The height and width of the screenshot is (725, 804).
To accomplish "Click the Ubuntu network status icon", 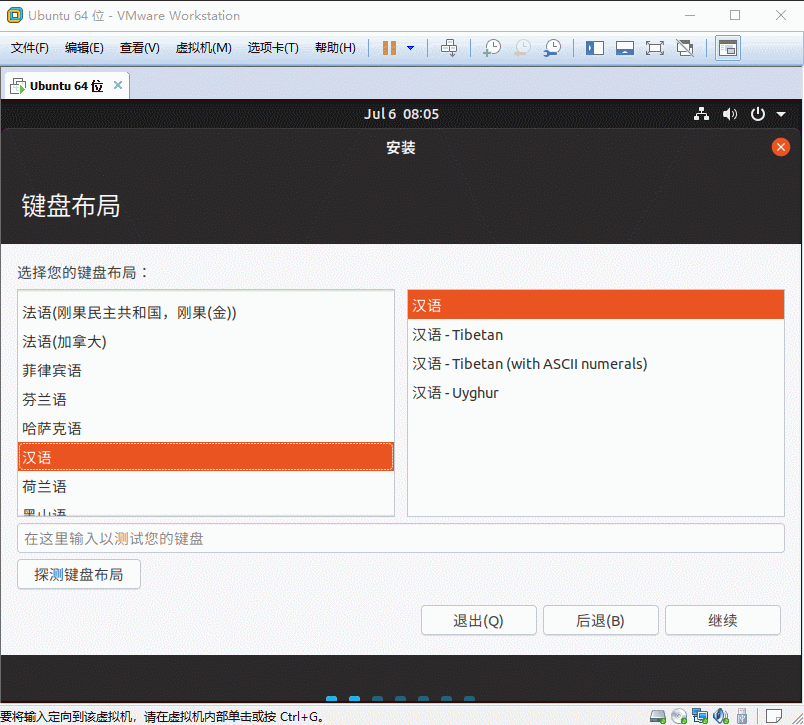I will (x=701, y=115).
